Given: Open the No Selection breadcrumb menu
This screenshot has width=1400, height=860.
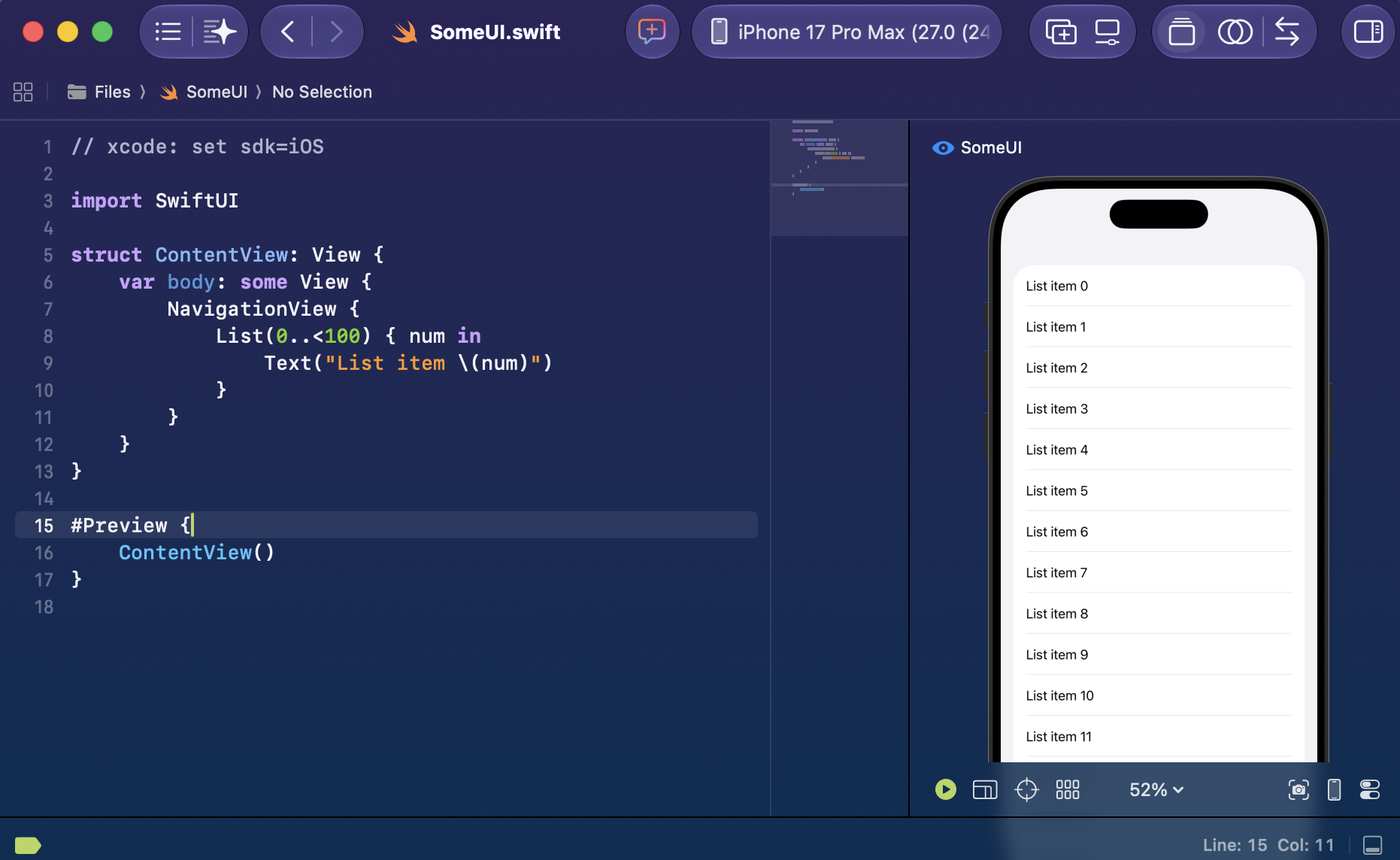Looking at the screenshot, I should tap(322, 92).
